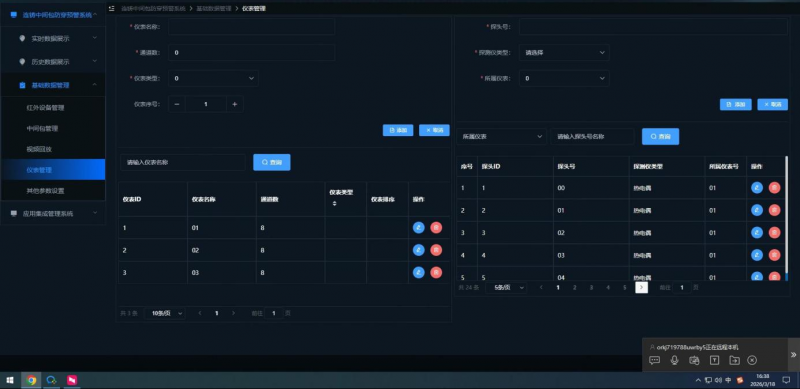Image resolution: width=800 pixels, height=389 pixels.
Task: Edit instrument row with ID 1
Action: 418,228
